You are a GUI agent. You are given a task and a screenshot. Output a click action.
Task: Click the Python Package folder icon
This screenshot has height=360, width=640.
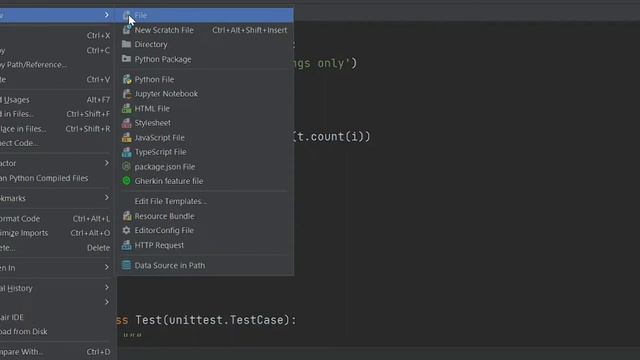point(127,59)
